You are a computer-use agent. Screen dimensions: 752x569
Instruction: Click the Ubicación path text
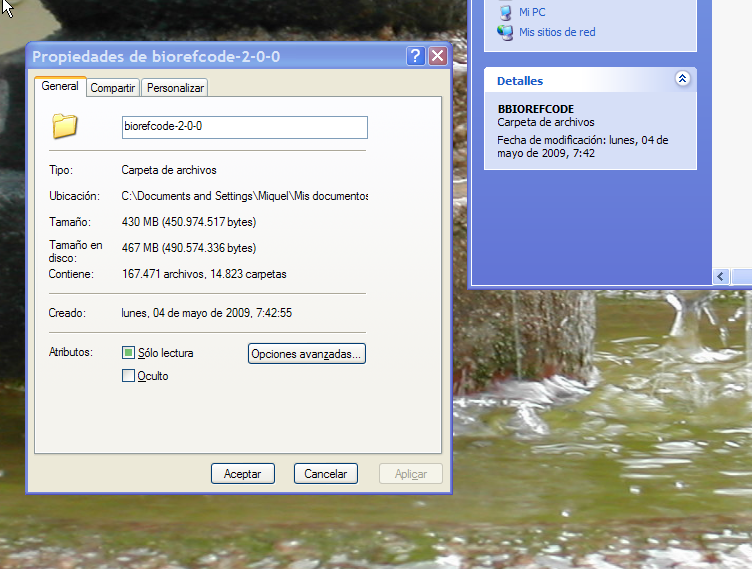244,196
